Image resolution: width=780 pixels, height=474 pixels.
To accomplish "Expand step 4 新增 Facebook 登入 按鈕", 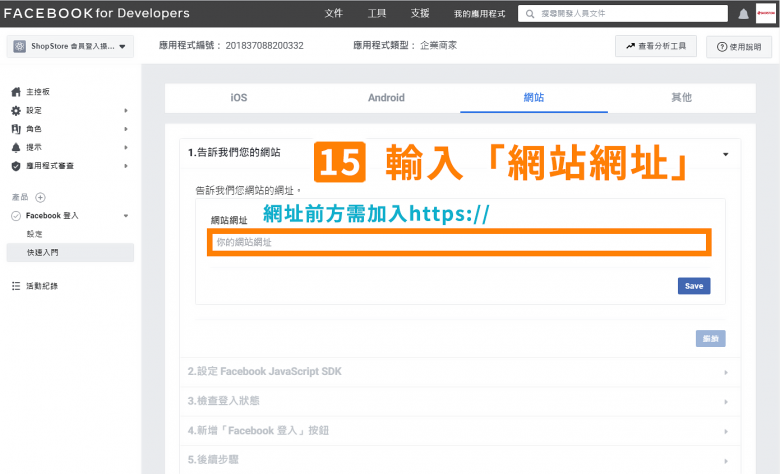I will (460, 431).
